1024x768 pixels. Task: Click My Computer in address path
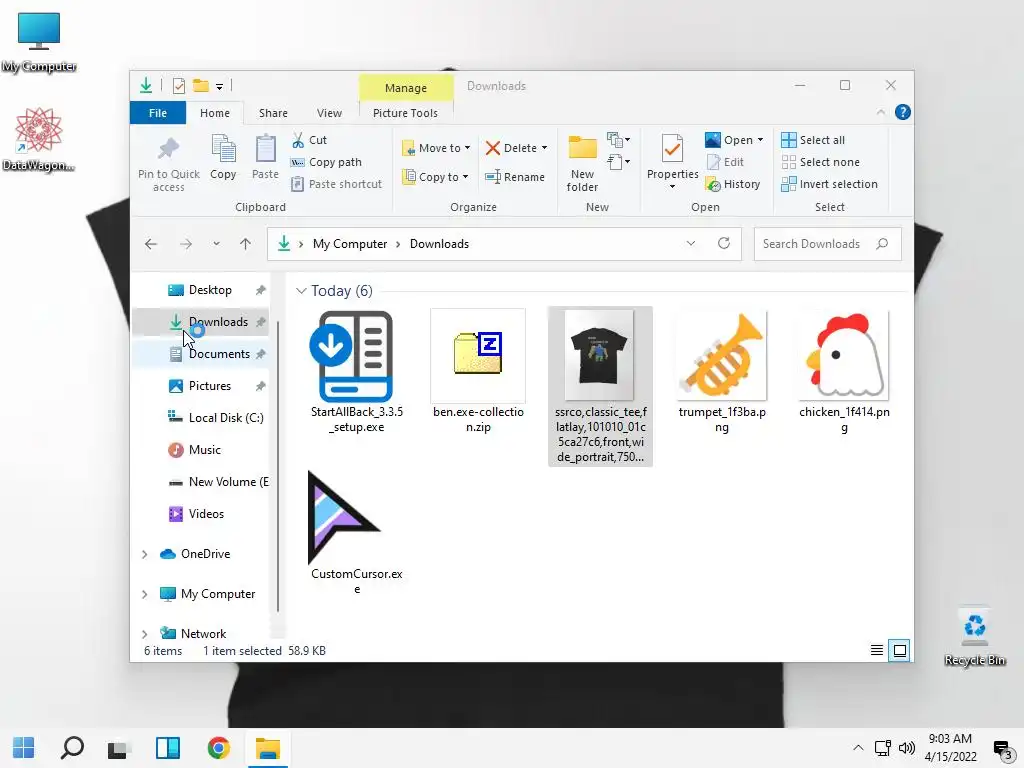(350, 244)
